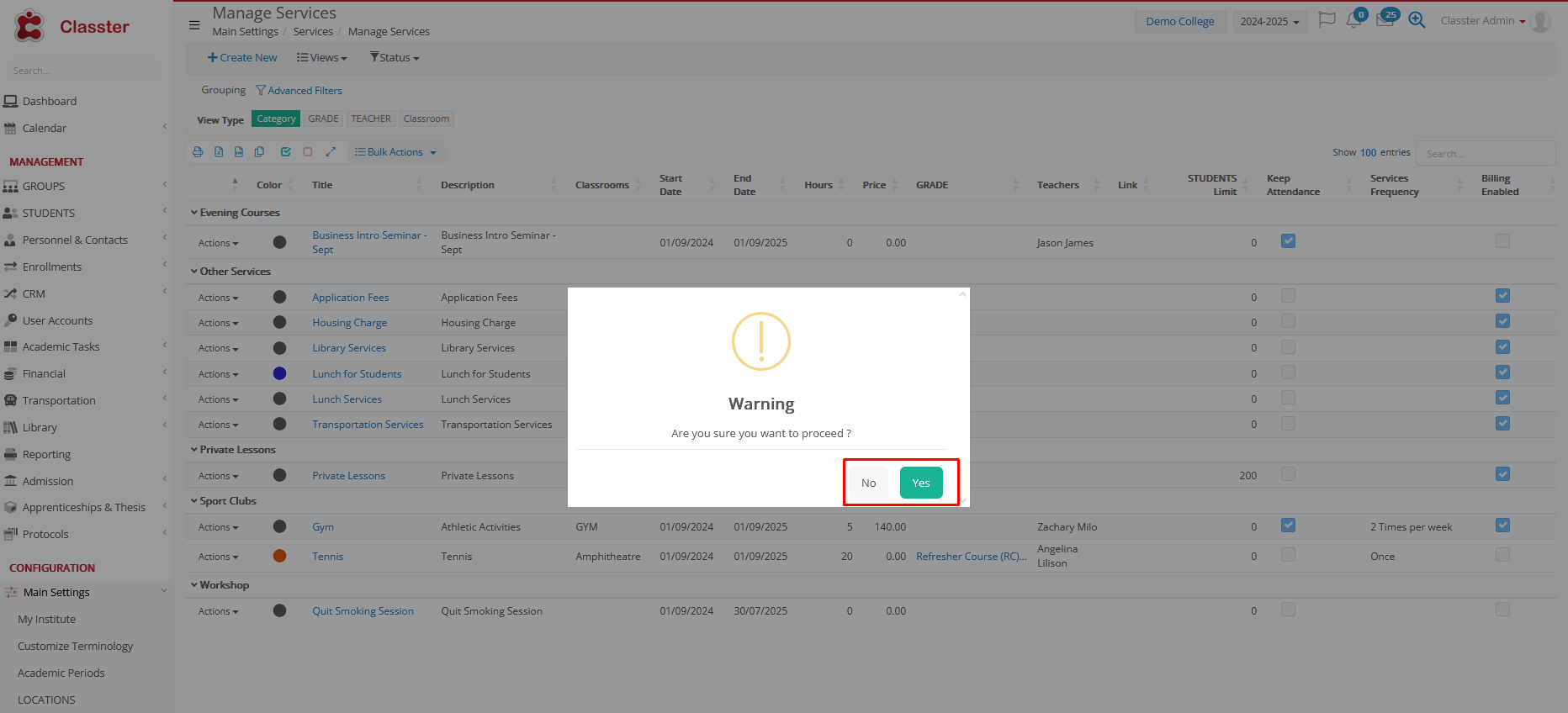
Task: Toggle Billing Enabled checkbox for Tennis
Action: pos(1502,555)
